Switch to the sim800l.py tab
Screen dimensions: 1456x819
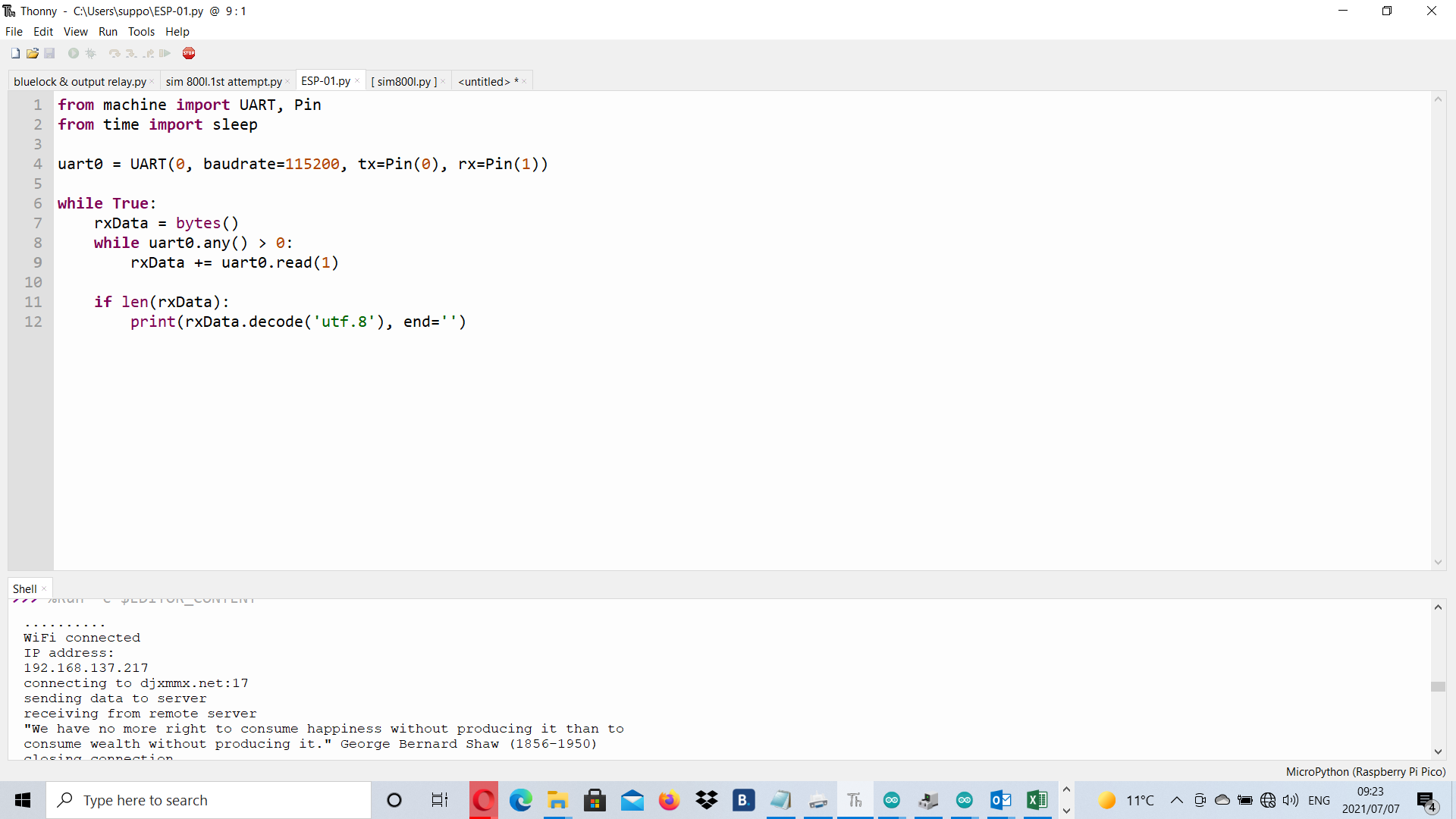(404, 81)
